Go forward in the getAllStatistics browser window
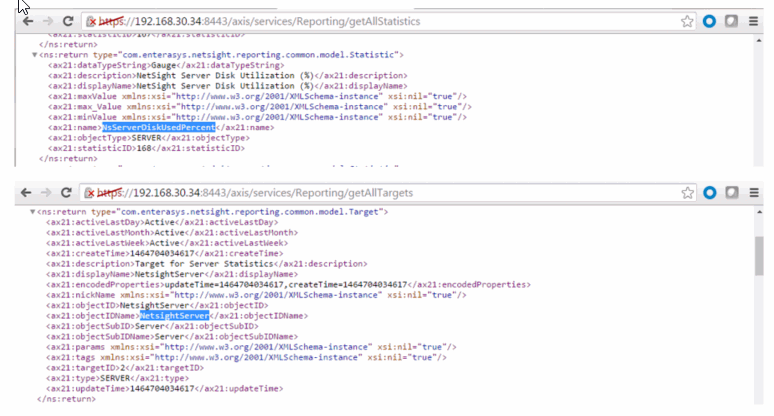Screen dimensions: 774x416 47,21
